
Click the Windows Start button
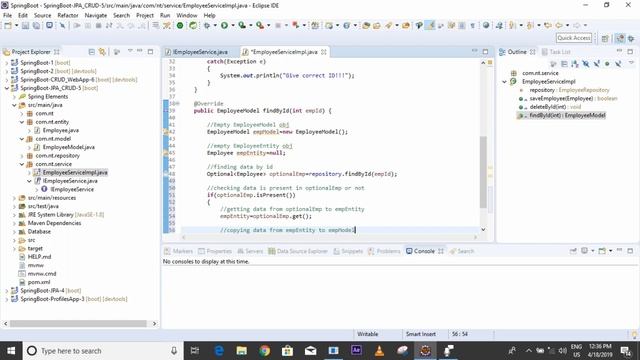coord(11,351)
